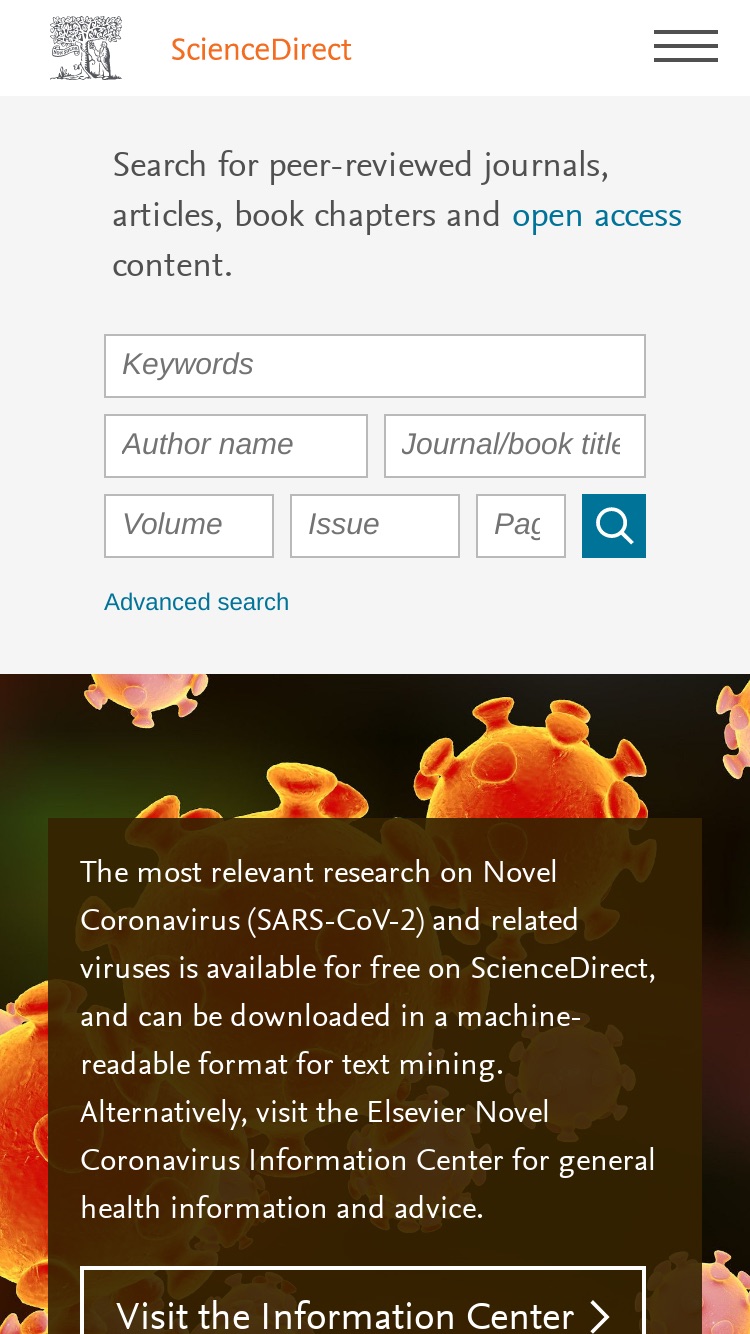This screenshot has height=1334, width=750.
Task: Click the Elsevier tree logo
Action: 86,48
